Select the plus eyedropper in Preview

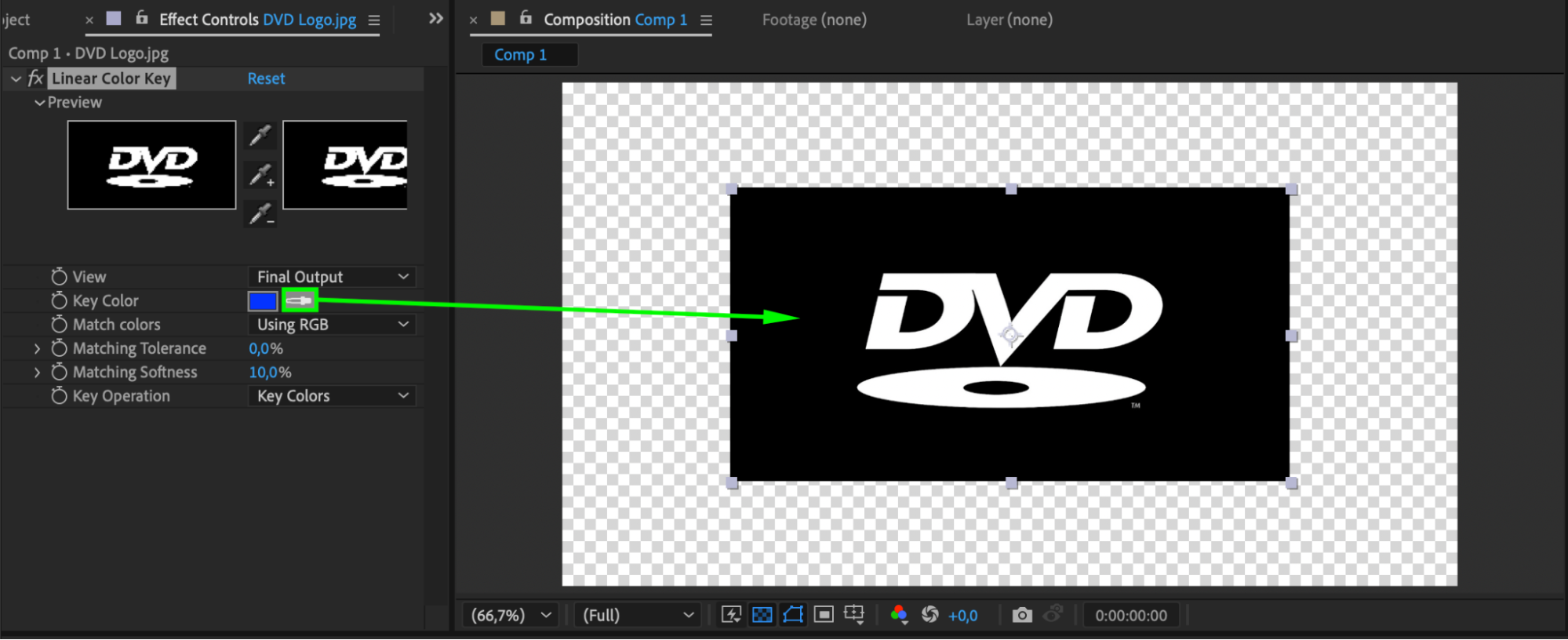tap(260, 175)
